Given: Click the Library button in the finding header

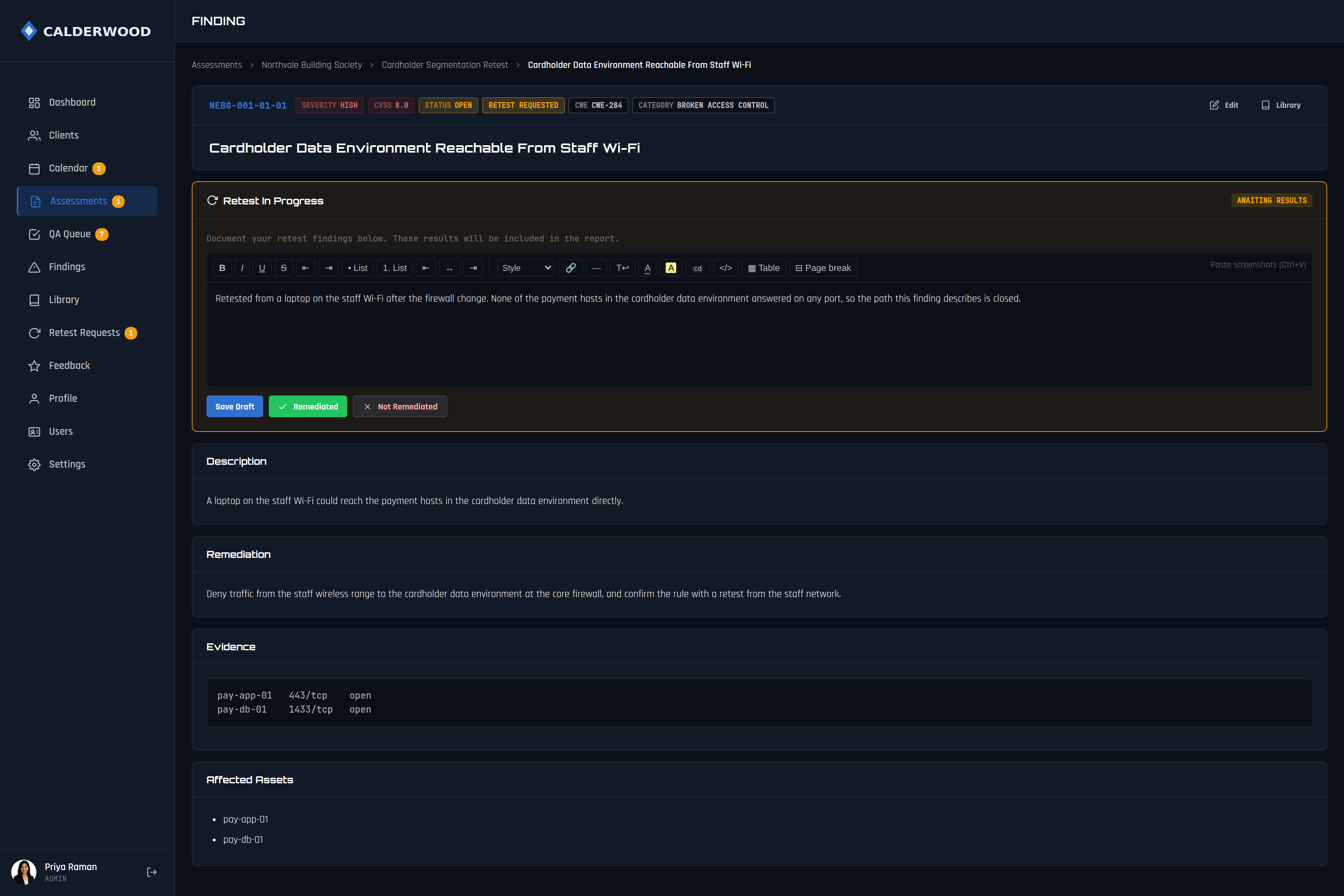Looking at the screenshot, I should pyautogui.click(x=1281, y=105).
